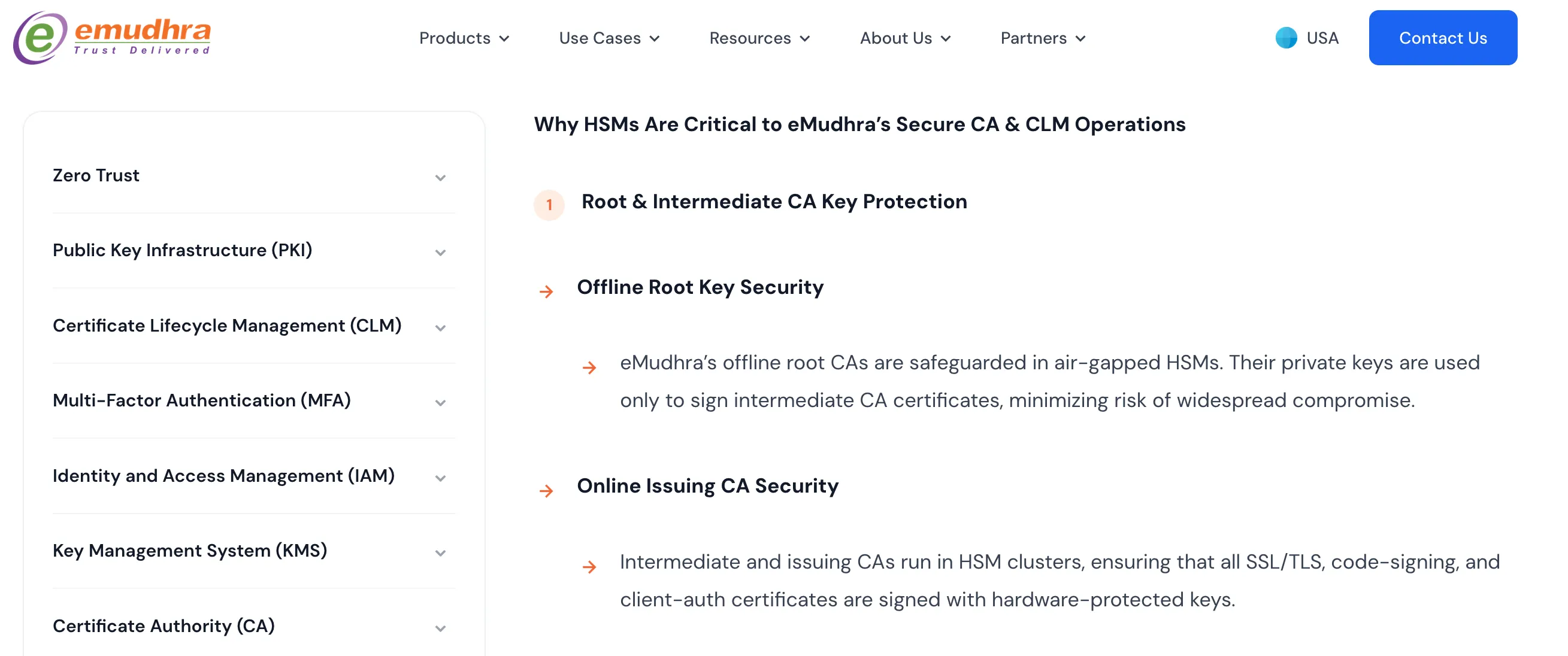Image resolution: width=1568 pixels, height=656 pixels.
Task: Click the Key Management System (KMS) label
Action: pyautogui.click(x=190, y=551)
